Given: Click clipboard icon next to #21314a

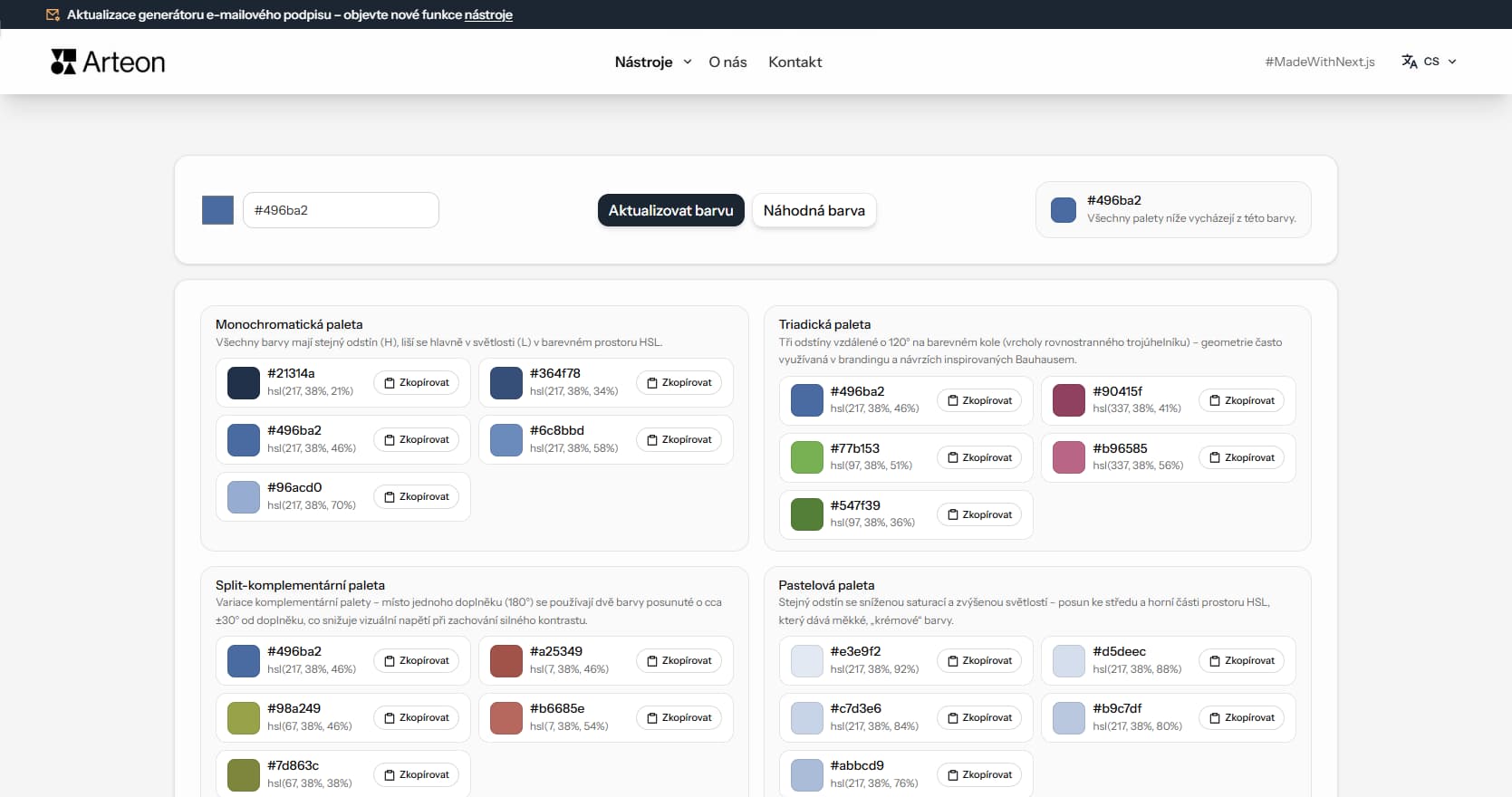Looking at the screenshot, I should [x=390, y=383].
